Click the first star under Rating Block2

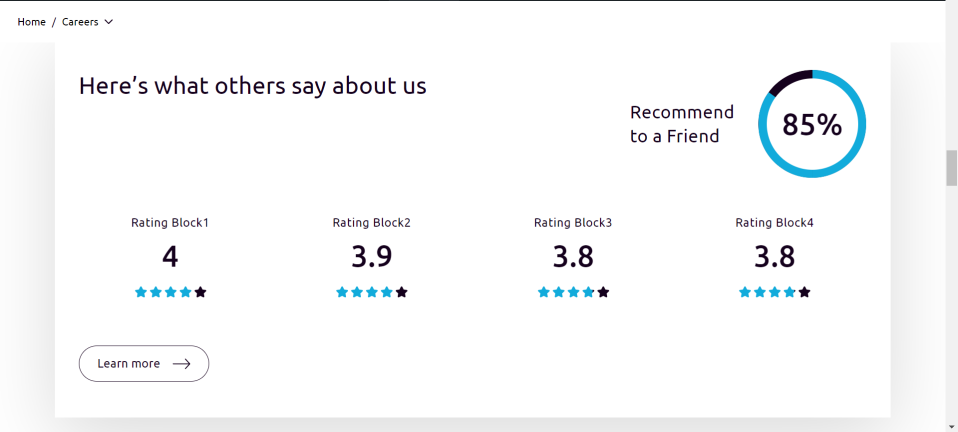coord(342,292)
